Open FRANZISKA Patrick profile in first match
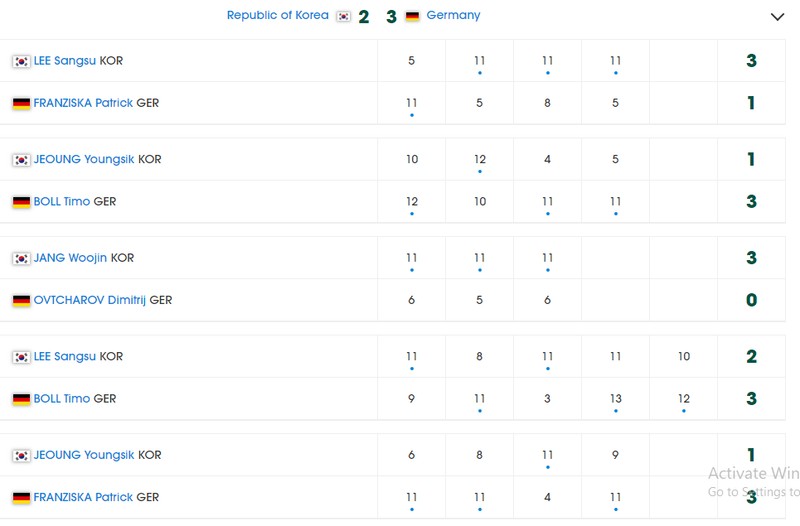This screenshot has width=800, height=526. tap(83, 103)
